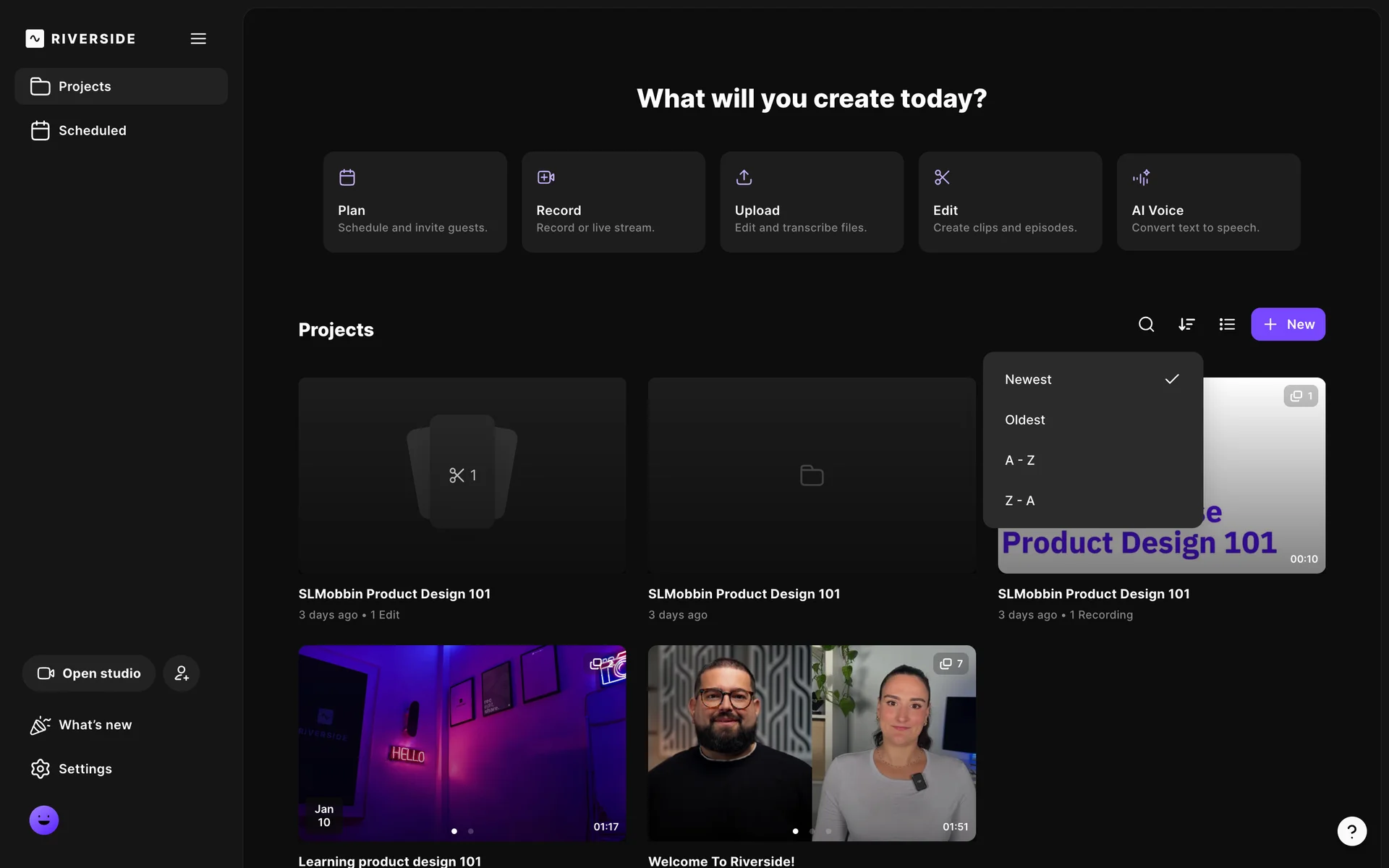Open Welcome To Riverside video thumbnail
Image resolution: width=1389 pixels, height=868 pixels.
click(x=812, y=743)
